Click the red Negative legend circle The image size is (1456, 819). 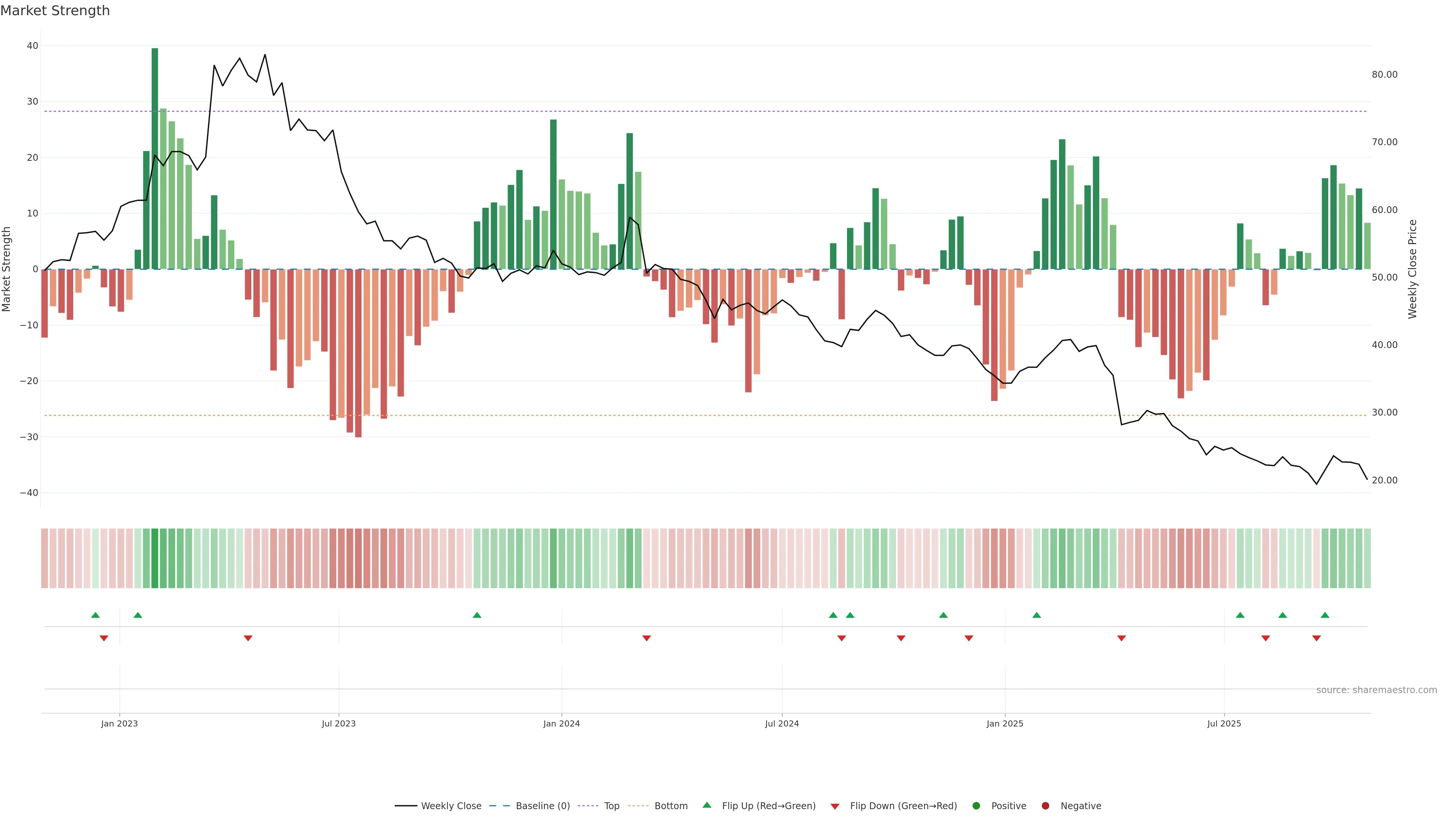[1045, 806]
